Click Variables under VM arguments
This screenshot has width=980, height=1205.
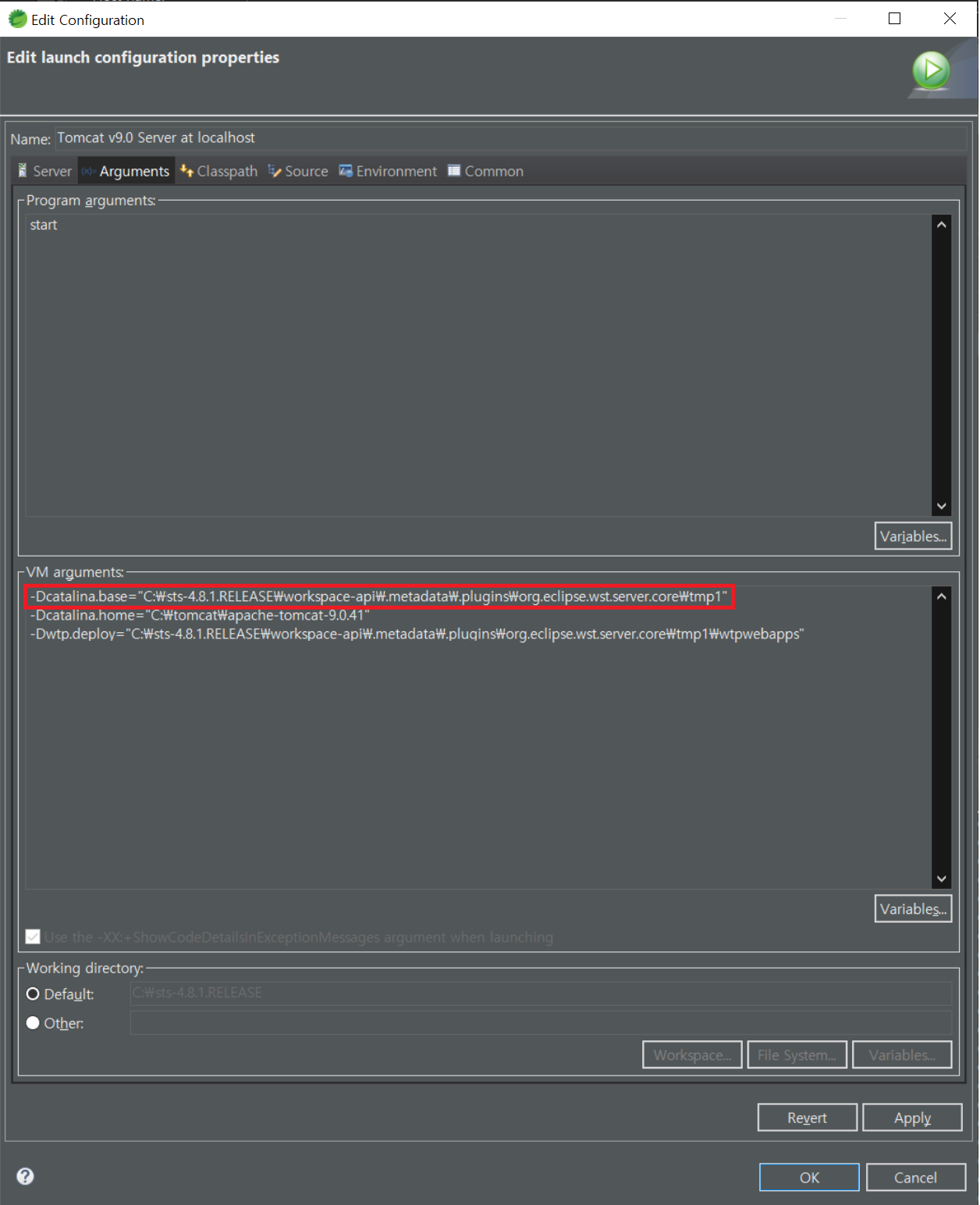coord(913,908)
